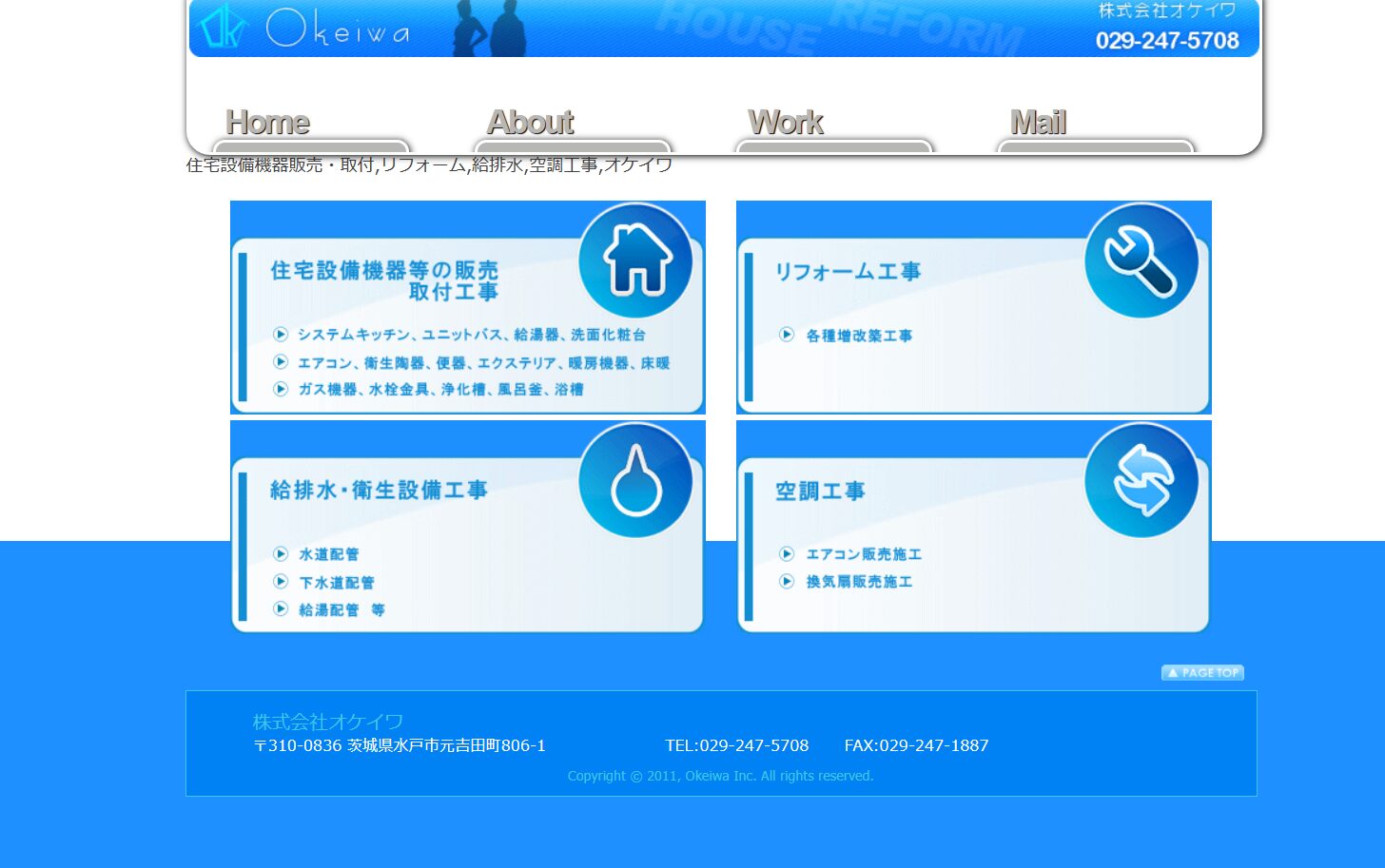The image size is (1385, 868).
Task: Click bullet icon beside 各種増改築工事
Action: click(787, 335)
